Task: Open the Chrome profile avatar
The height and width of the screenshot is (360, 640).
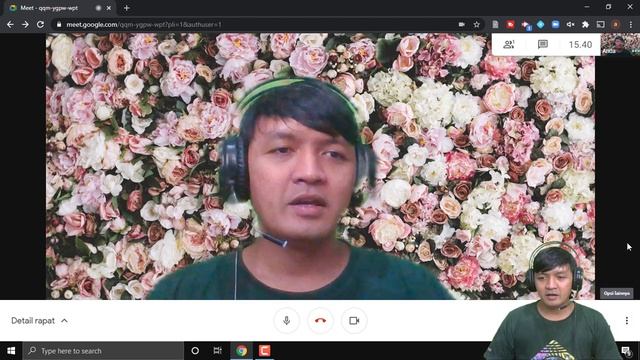Action: (x=616, y=24)
